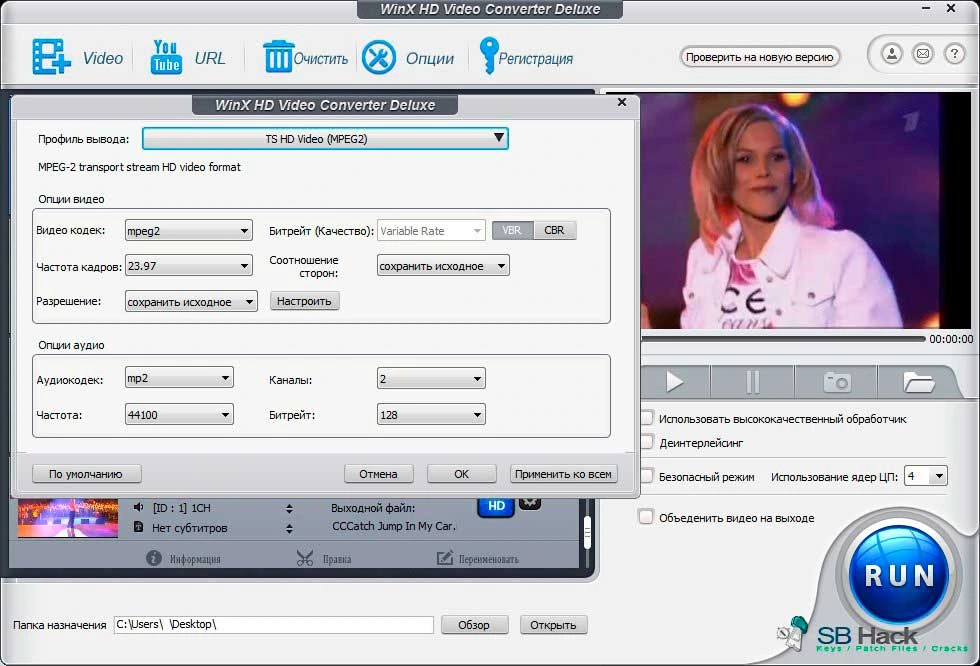
Task: Click the Регистрация key icon
Action: 488,56
